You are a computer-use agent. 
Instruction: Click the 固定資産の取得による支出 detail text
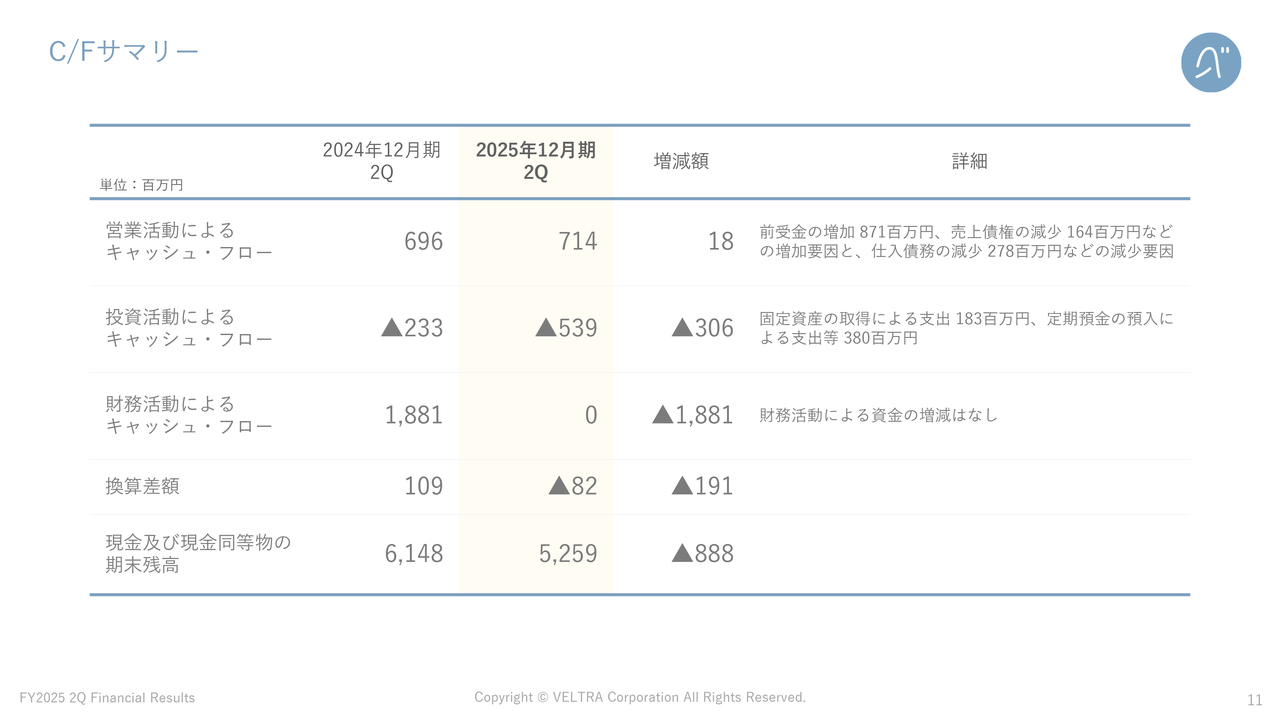pos(966,328)
